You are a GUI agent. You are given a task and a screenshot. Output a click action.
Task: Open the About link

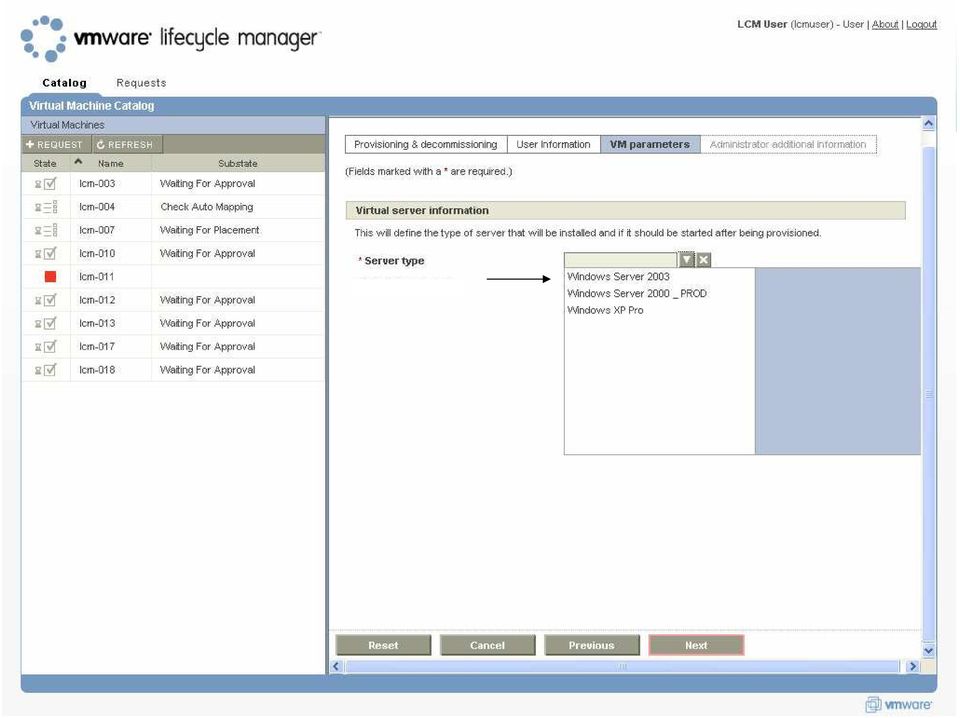point(885,24)
